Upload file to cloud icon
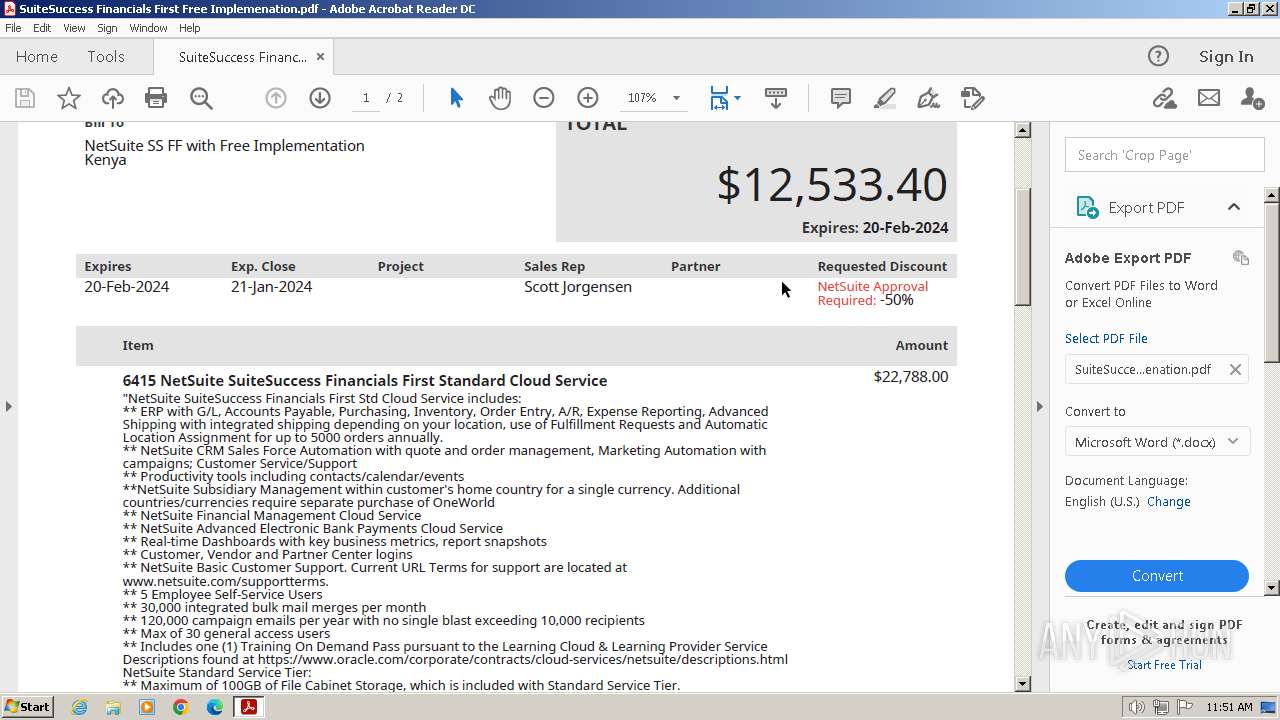The image size is (1280, 720). 113,98
